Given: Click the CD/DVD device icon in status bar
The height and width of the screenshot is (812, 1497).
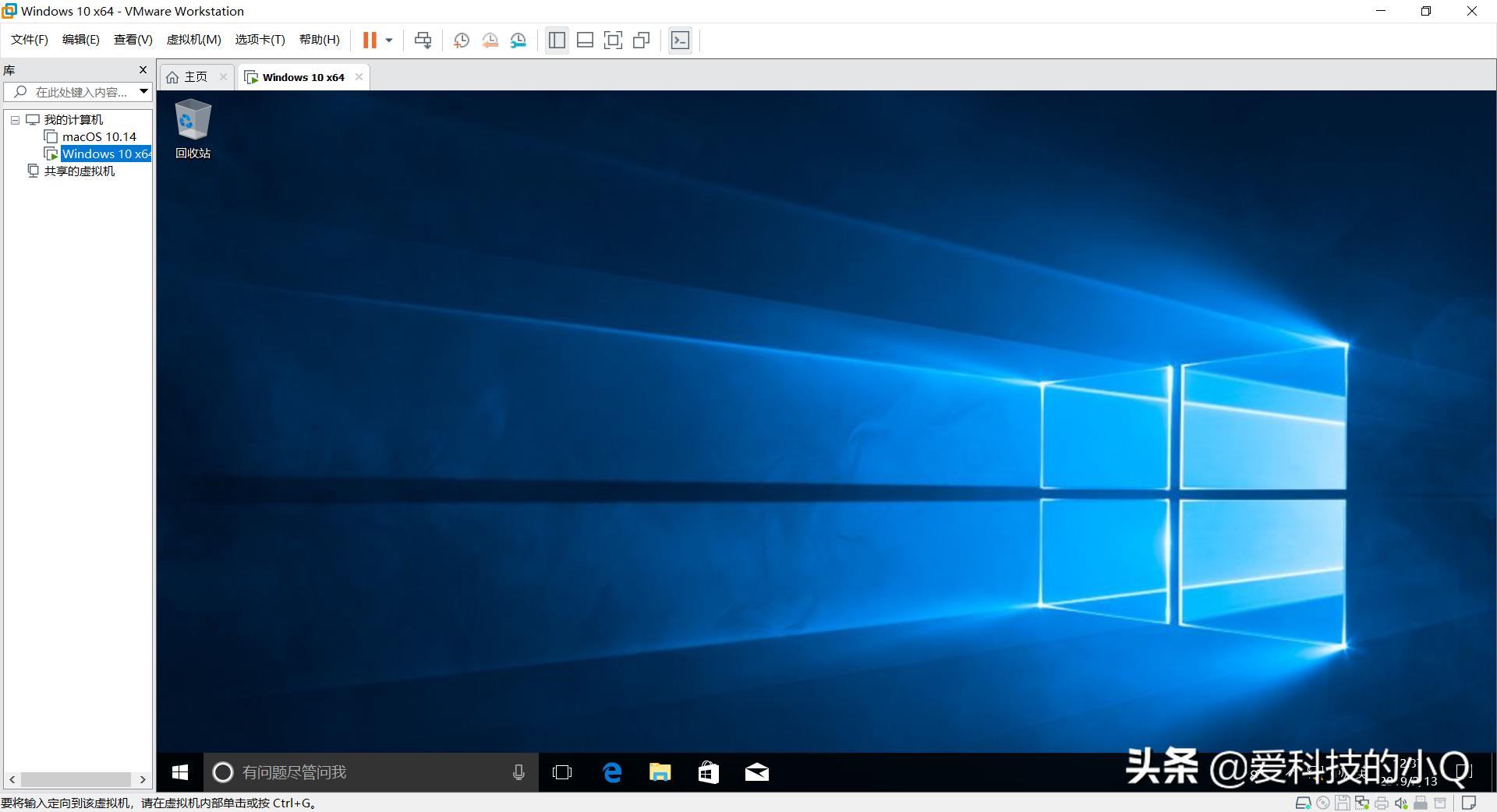Looking at the screenshot, I should pos(1323,803).
